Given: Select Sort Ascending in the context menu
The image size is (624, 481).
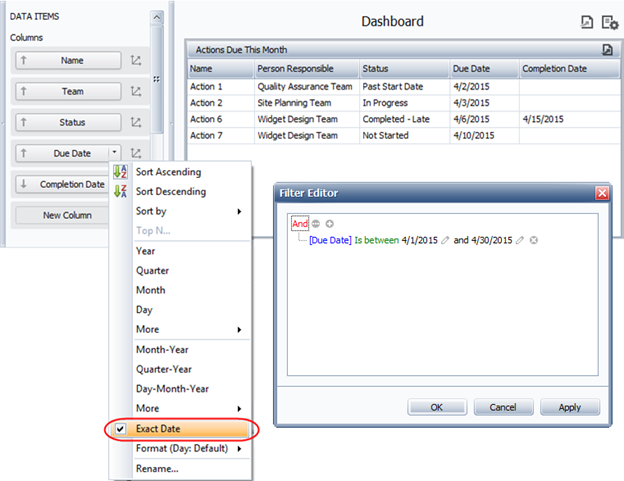Looking at the screenshot, I should (x=170, y=172).
